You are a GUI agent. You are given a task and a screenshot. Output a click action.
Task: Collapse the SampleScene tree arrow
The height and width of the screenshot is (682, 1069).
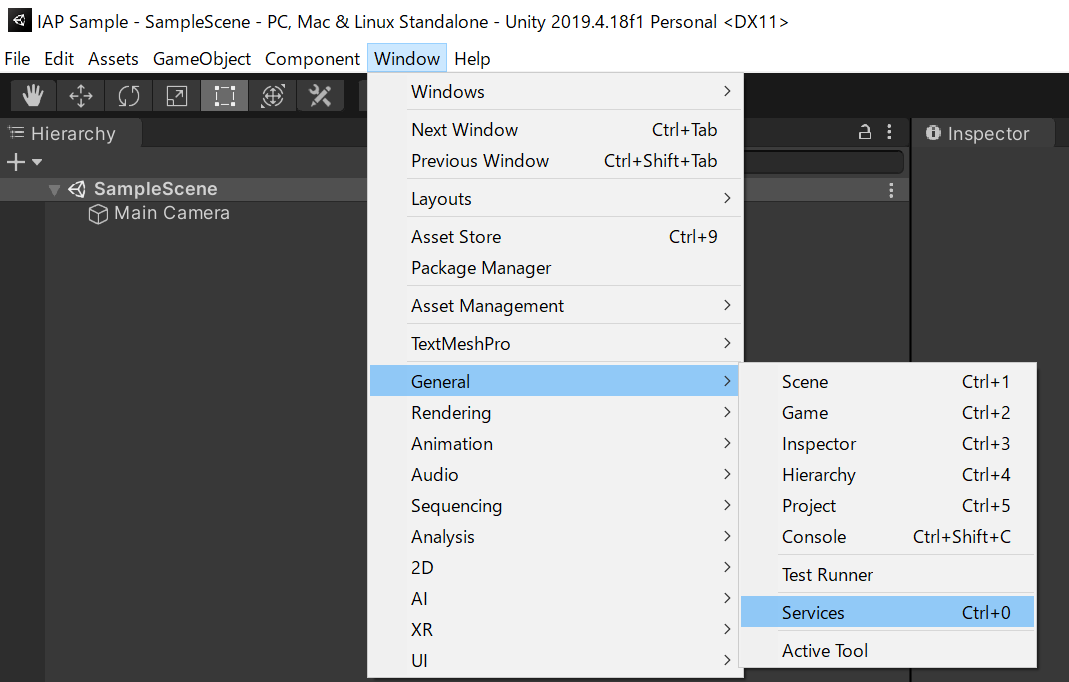(55, 190)
